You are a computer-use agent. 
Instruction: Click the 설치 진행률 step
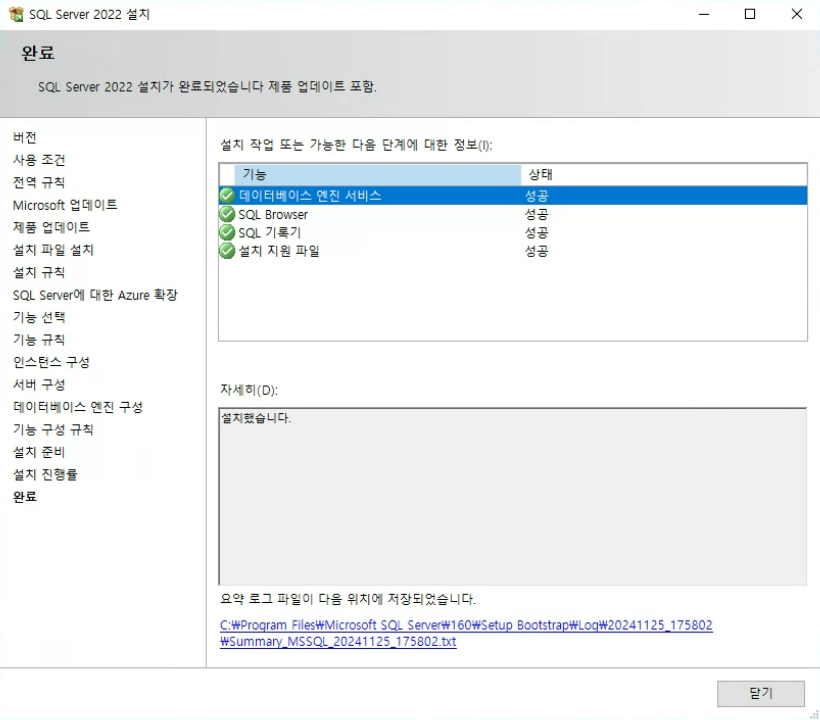point(45,475)
